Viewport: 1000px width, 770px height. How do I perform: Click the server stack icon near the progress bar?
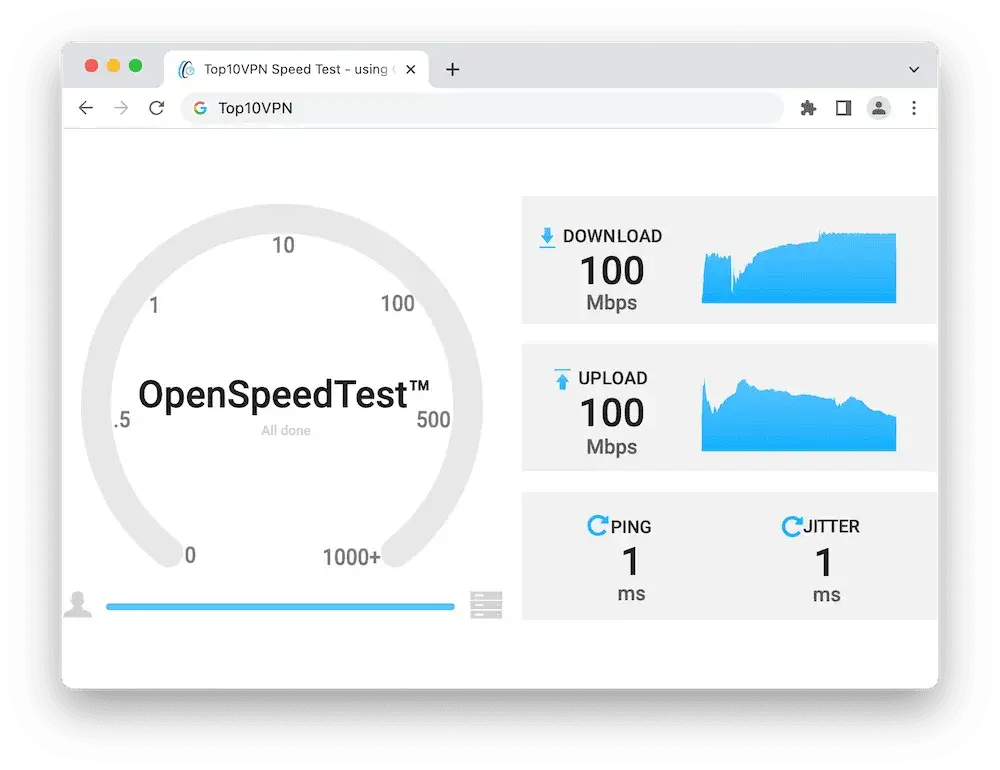coord(486,604)
